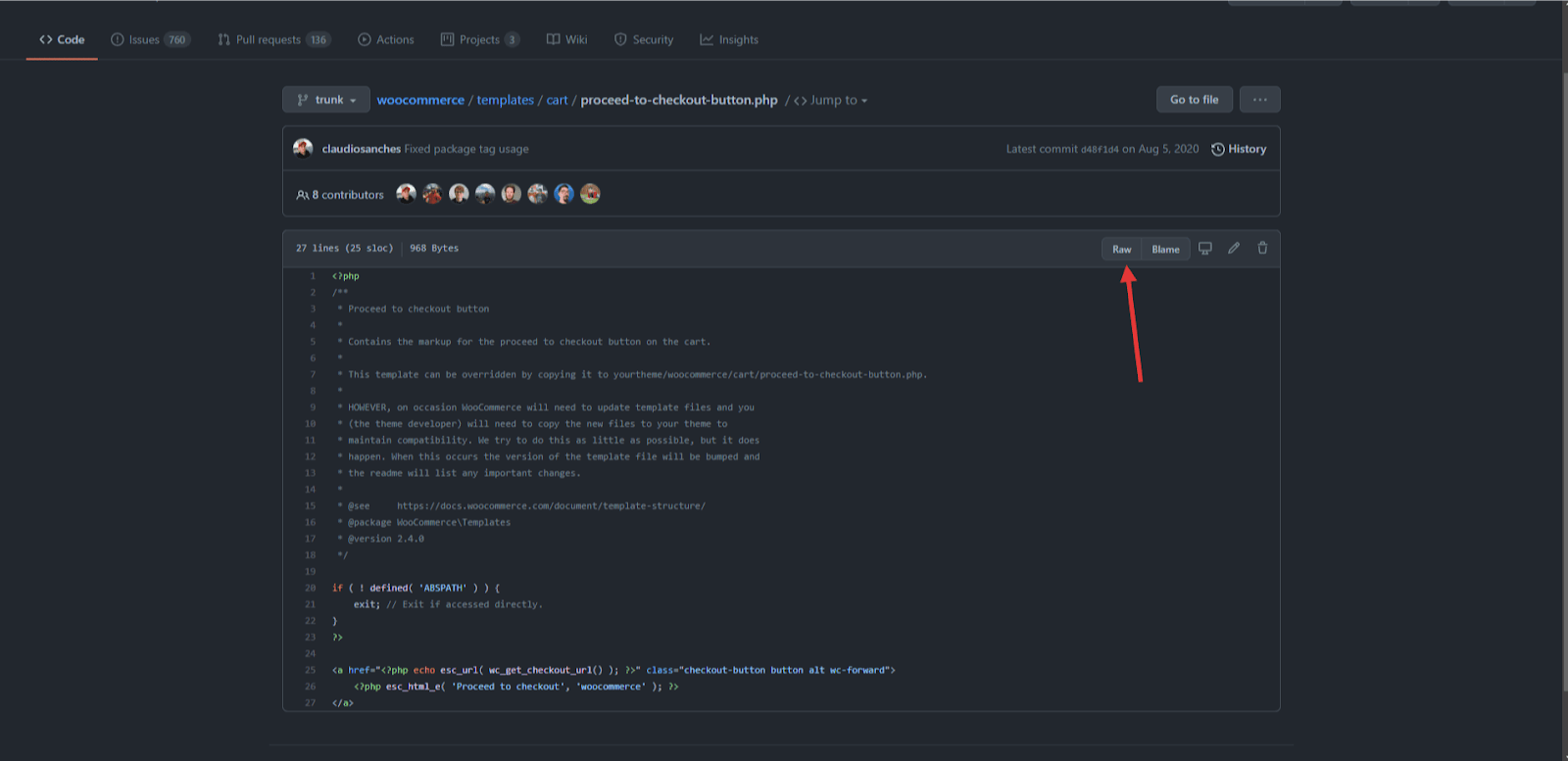1568x761 pixels.
Task: Open the fourth contributor avatar
Action: [485, 194]
